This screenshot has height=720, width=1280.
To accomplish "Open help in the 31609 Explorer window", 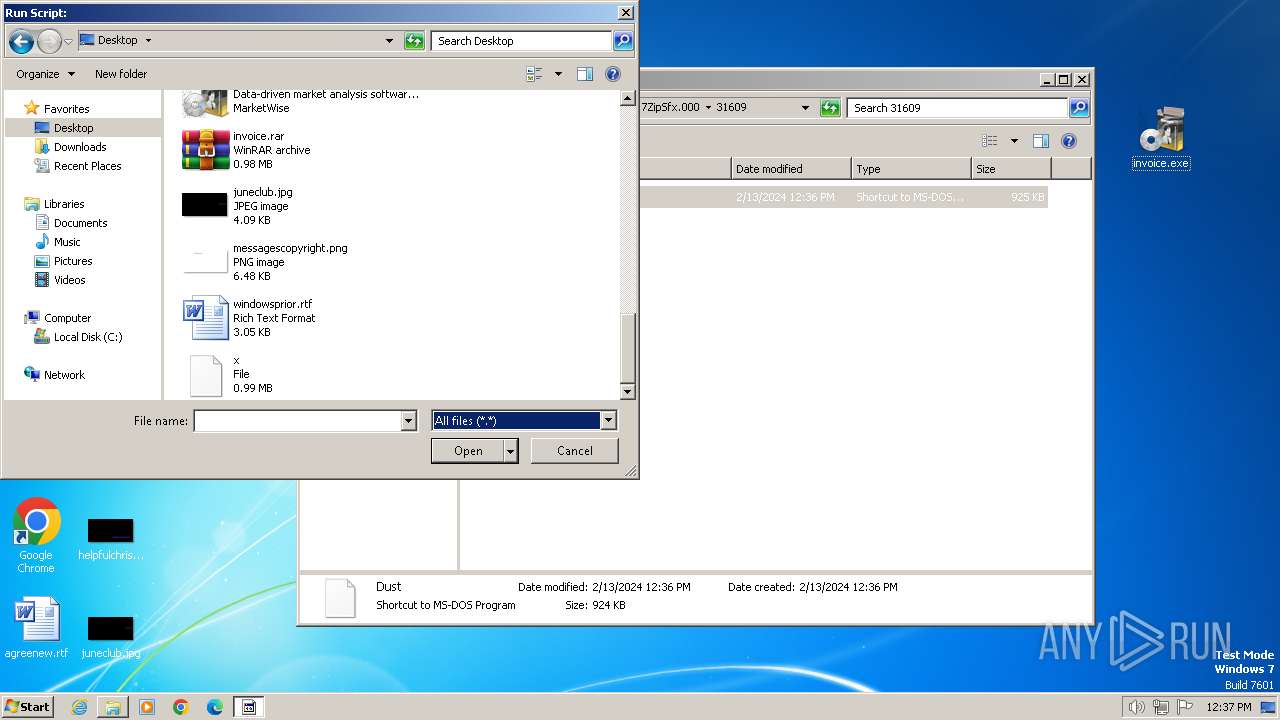I will click(x=1069, y=141).
